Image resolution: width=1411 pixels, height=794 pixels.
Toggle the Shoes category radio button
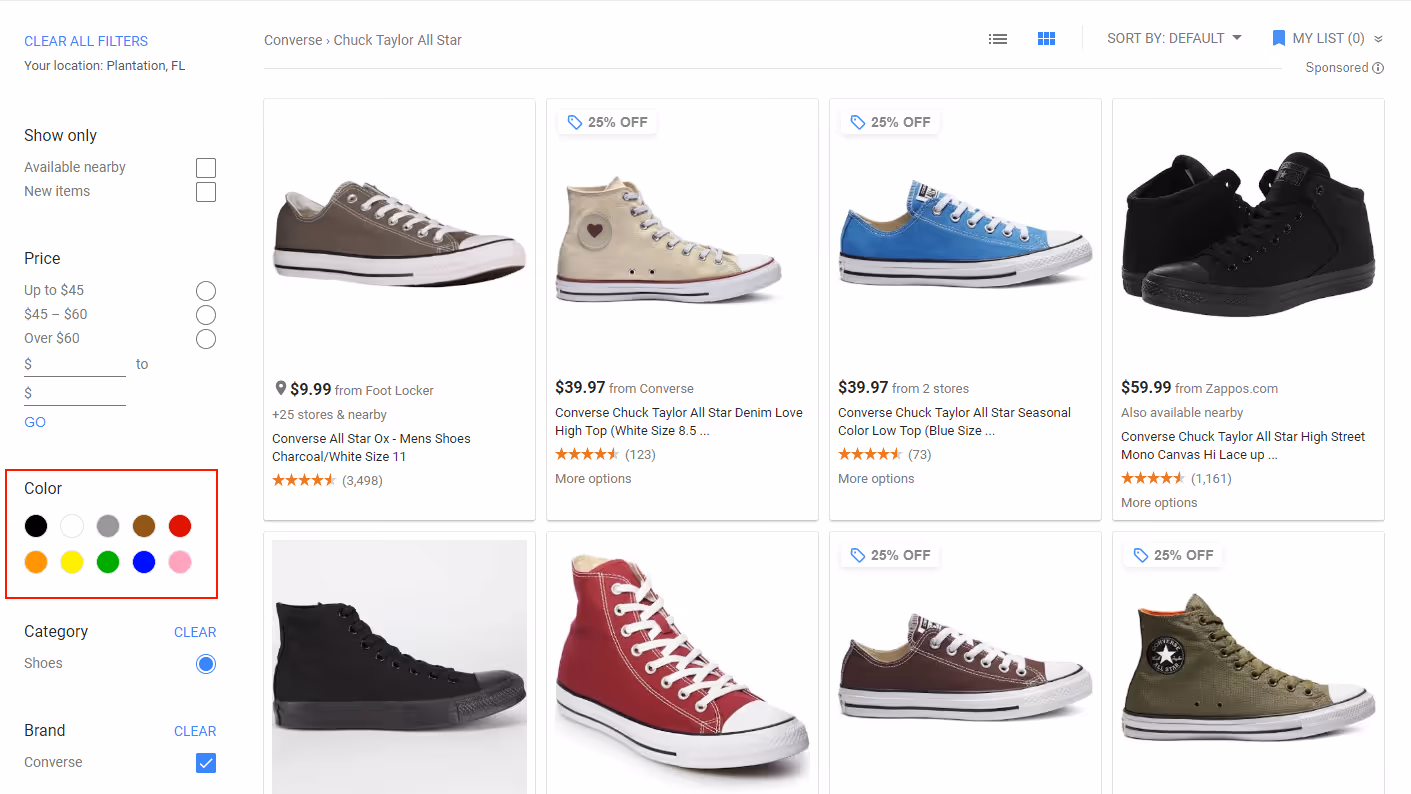(x=206, y=664)
